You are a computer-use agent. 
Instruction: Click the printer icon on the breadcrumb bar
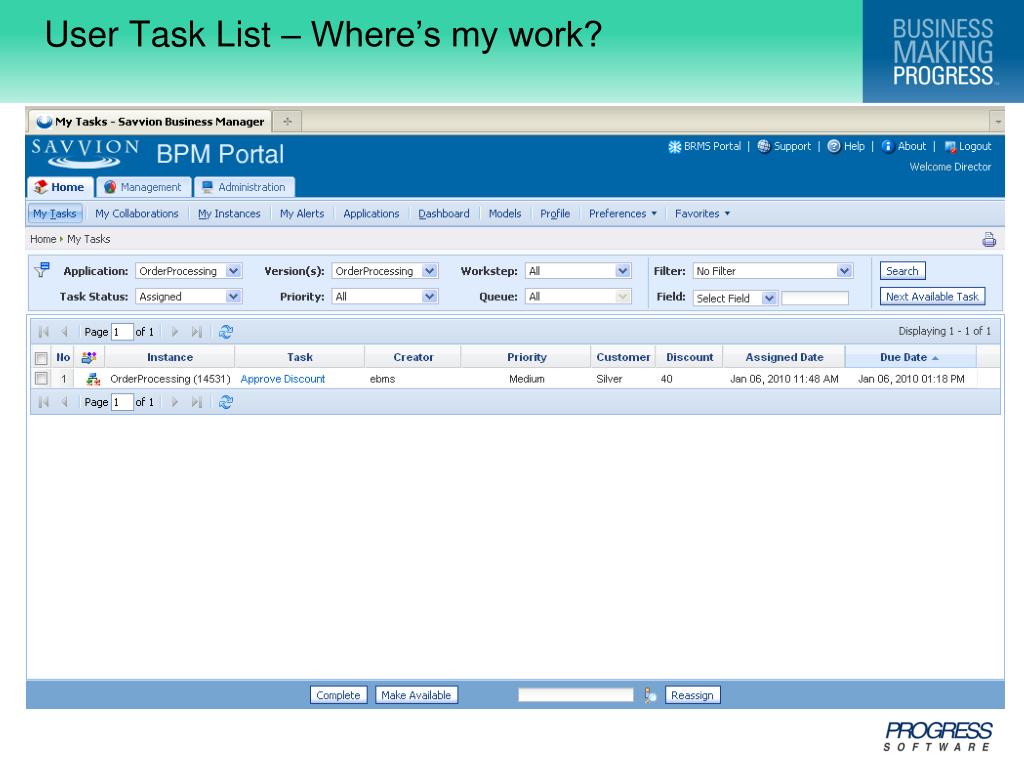989,240
